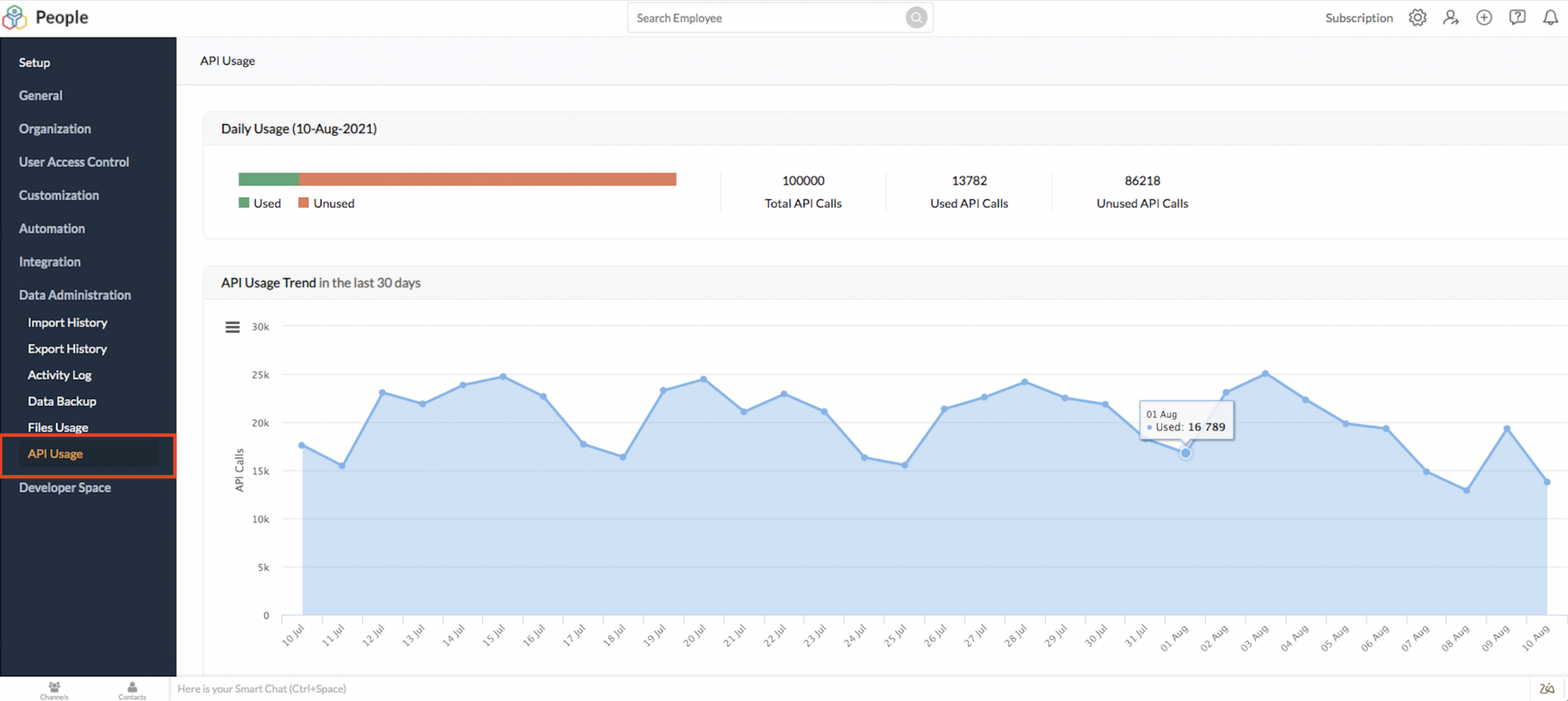Open the chart hamburger context menu
The height and width of the screenshot is (701, 1568).
coord(232,327)
